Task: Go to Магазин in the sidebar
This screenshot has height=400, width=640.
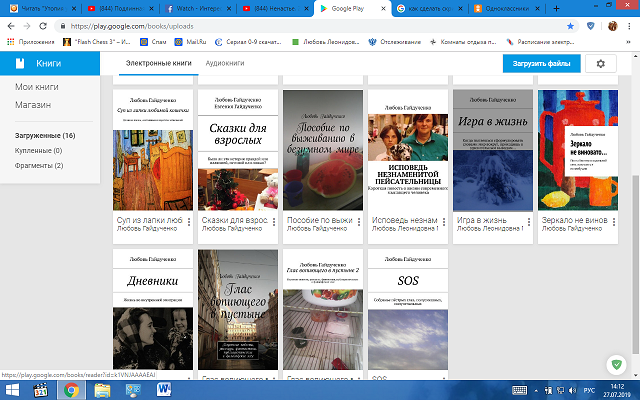Action: [33, 103]
